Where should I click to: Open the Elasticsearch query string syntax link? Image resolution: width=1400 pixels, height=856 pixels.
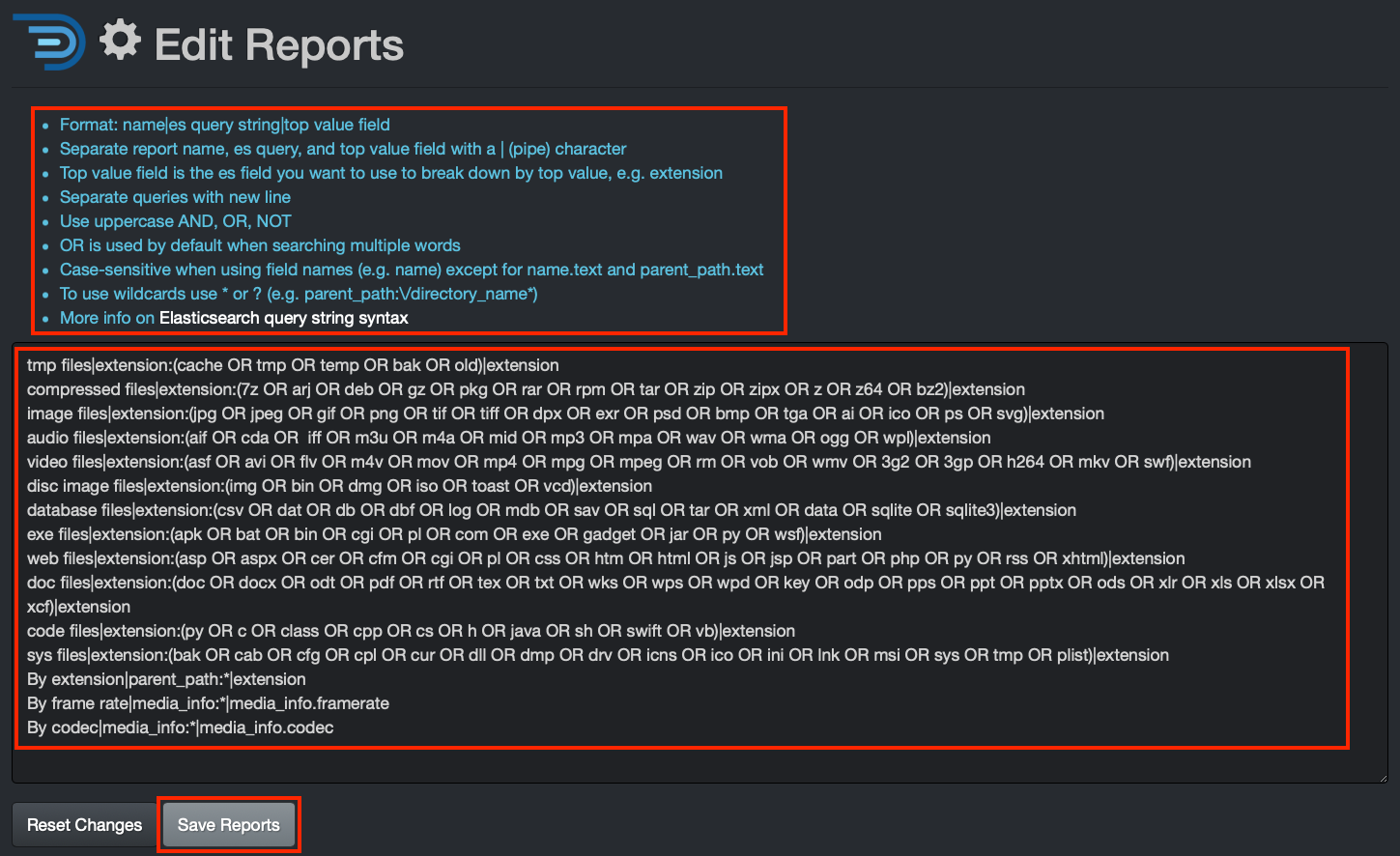pos(284,317)
